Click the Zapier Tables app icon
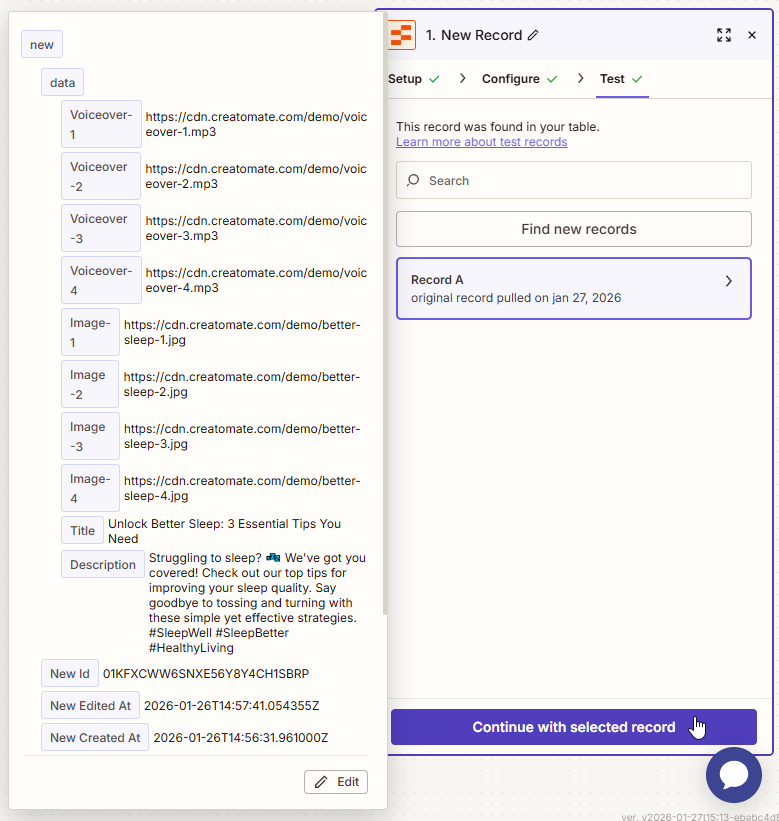Image resolution: width=779 pixels, height=821 pixels. click(401, 35)
